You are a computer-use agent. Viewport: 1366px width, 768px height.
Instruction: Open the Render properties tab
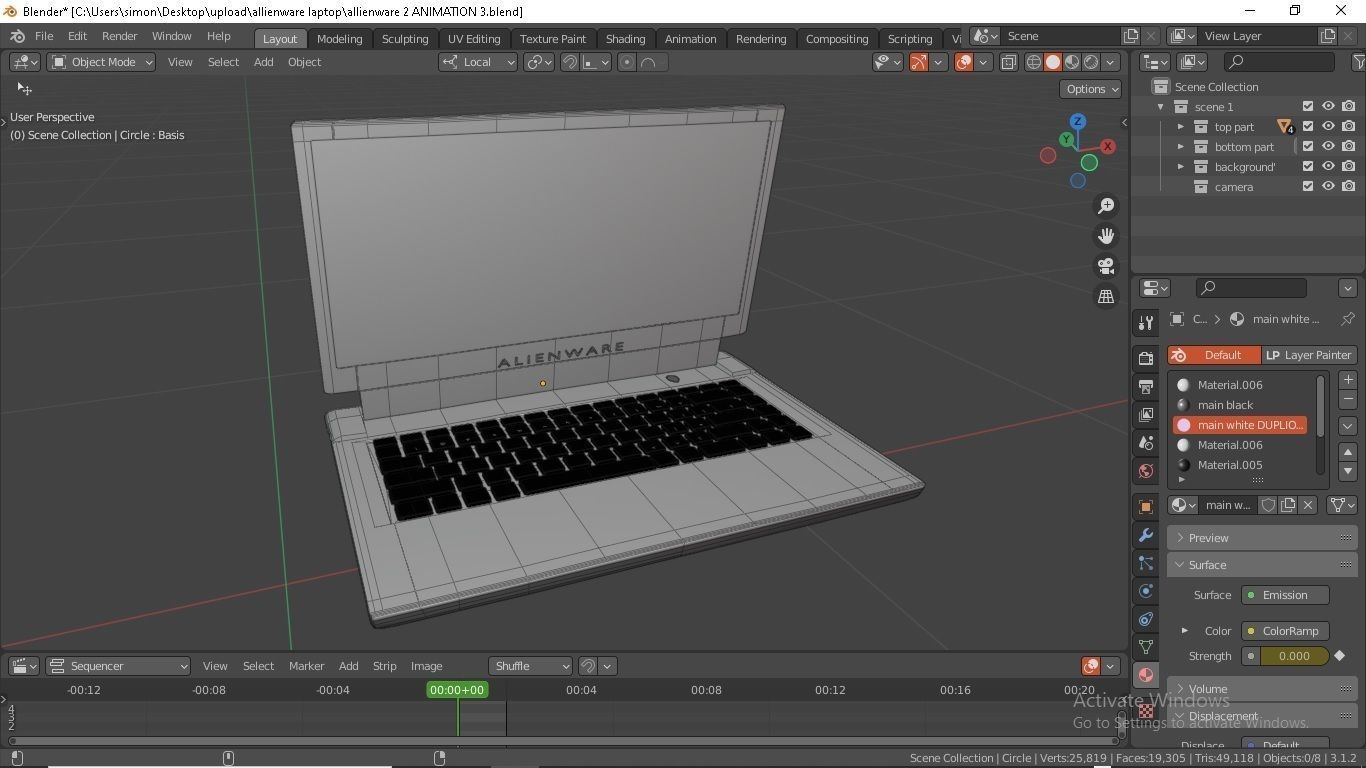(x=1146, y=358)
